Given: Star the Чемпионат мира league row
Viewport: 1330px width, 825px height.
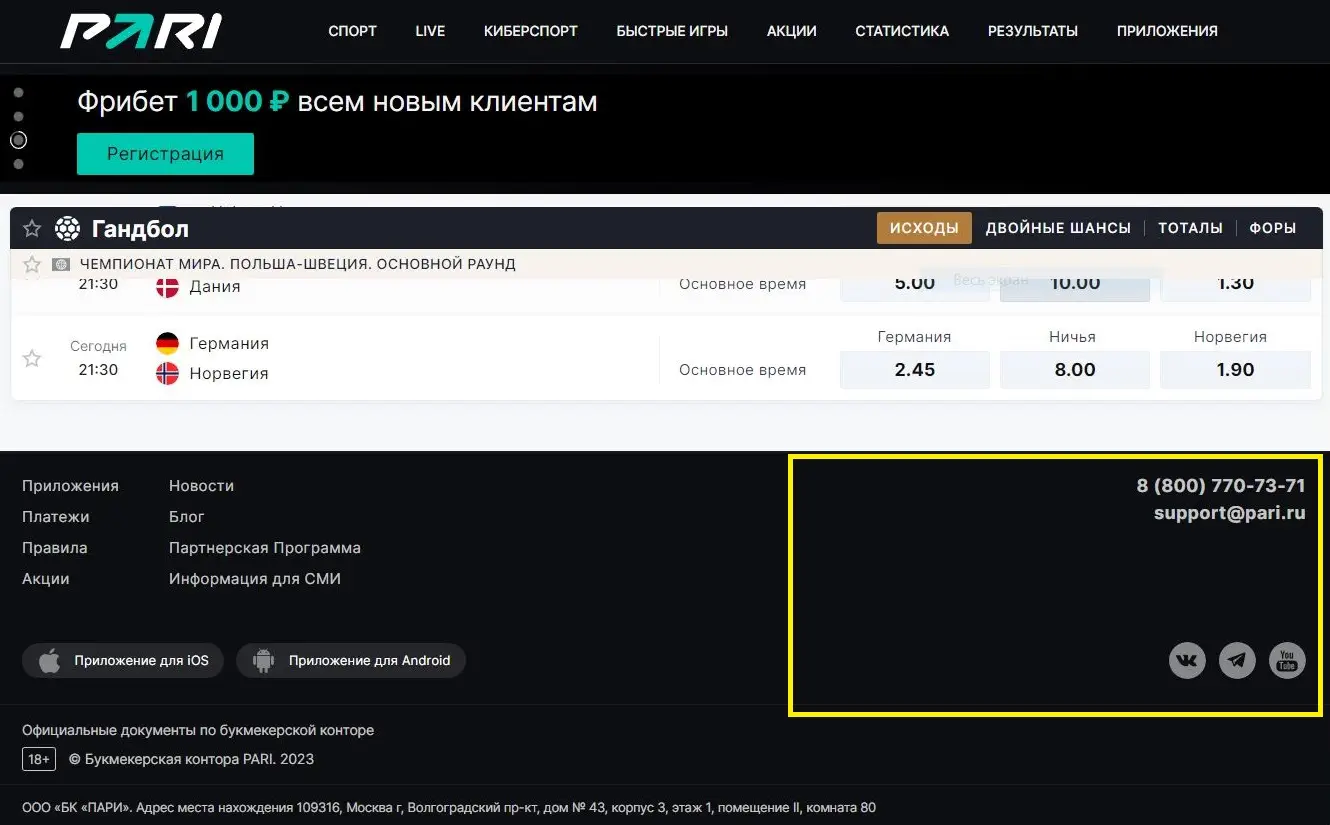Looking at the screenshot, I should (x=32, y=265).
